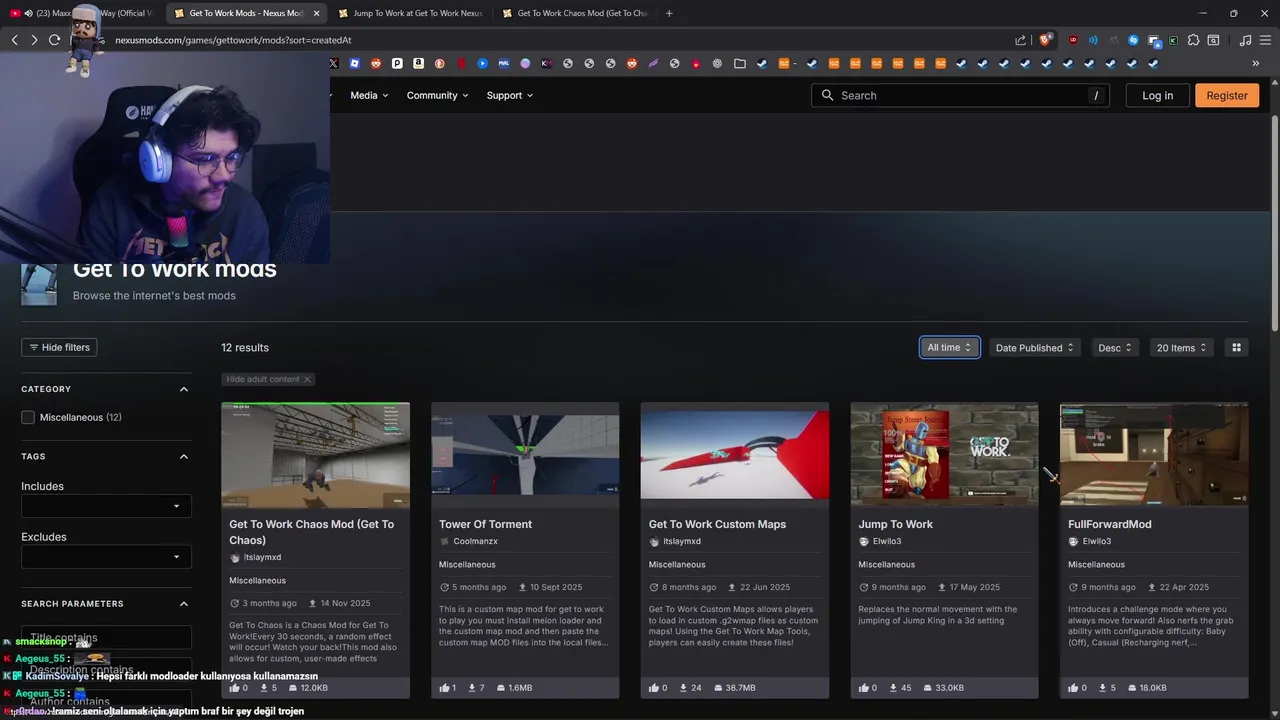The image size is (1280, 720).
Task: Open the Tower Of Torment title link
Action: coord(485,524)
